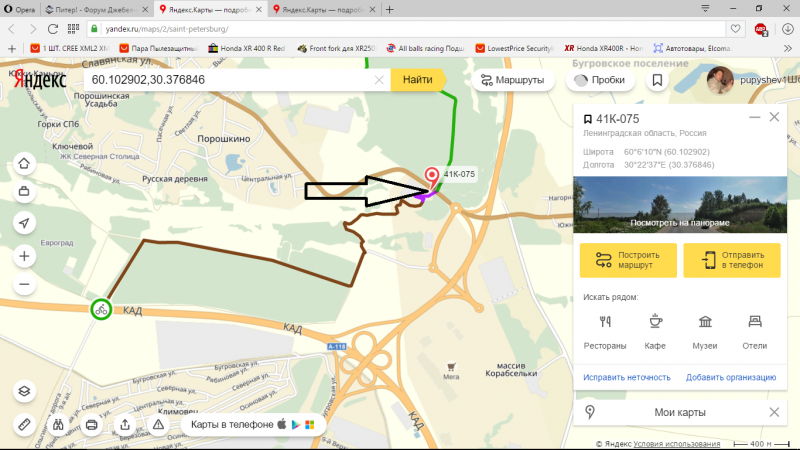Locate my position with arrow icon
The image size is (800, 450).
click(x=24, y=223)
